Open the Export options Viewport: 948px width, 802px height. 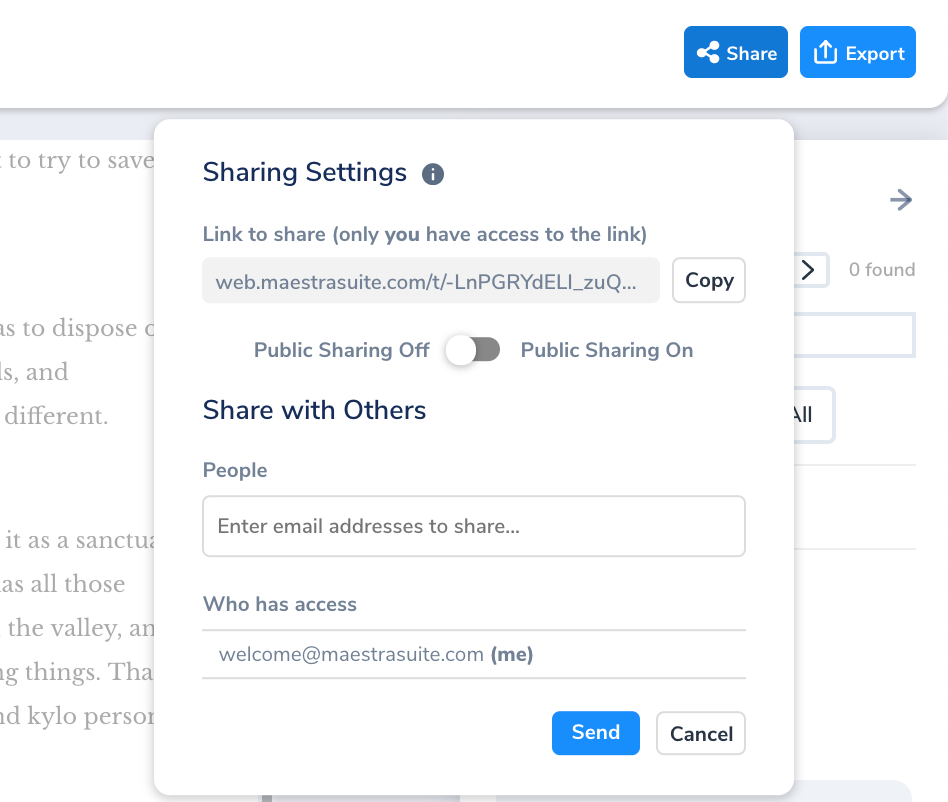857,53
